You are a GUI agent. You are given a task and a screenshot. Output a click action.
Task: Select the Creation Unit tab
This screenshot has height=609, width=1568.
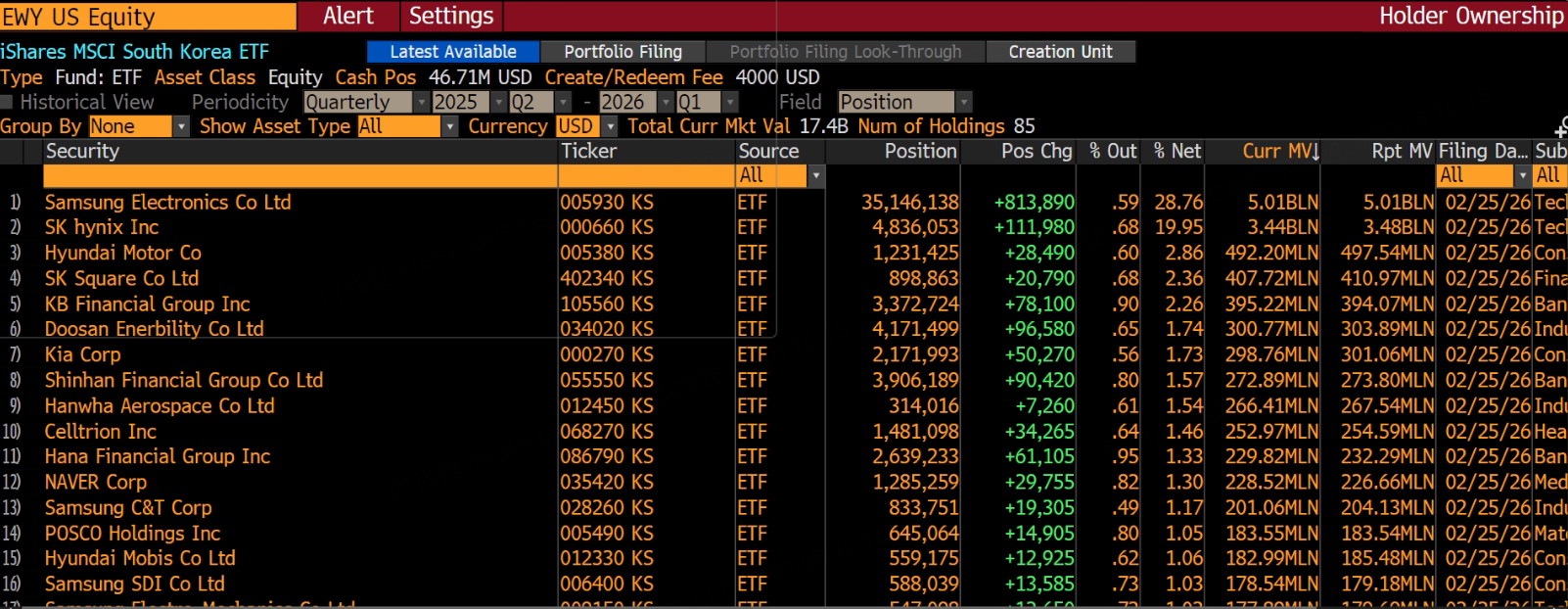1060,52
